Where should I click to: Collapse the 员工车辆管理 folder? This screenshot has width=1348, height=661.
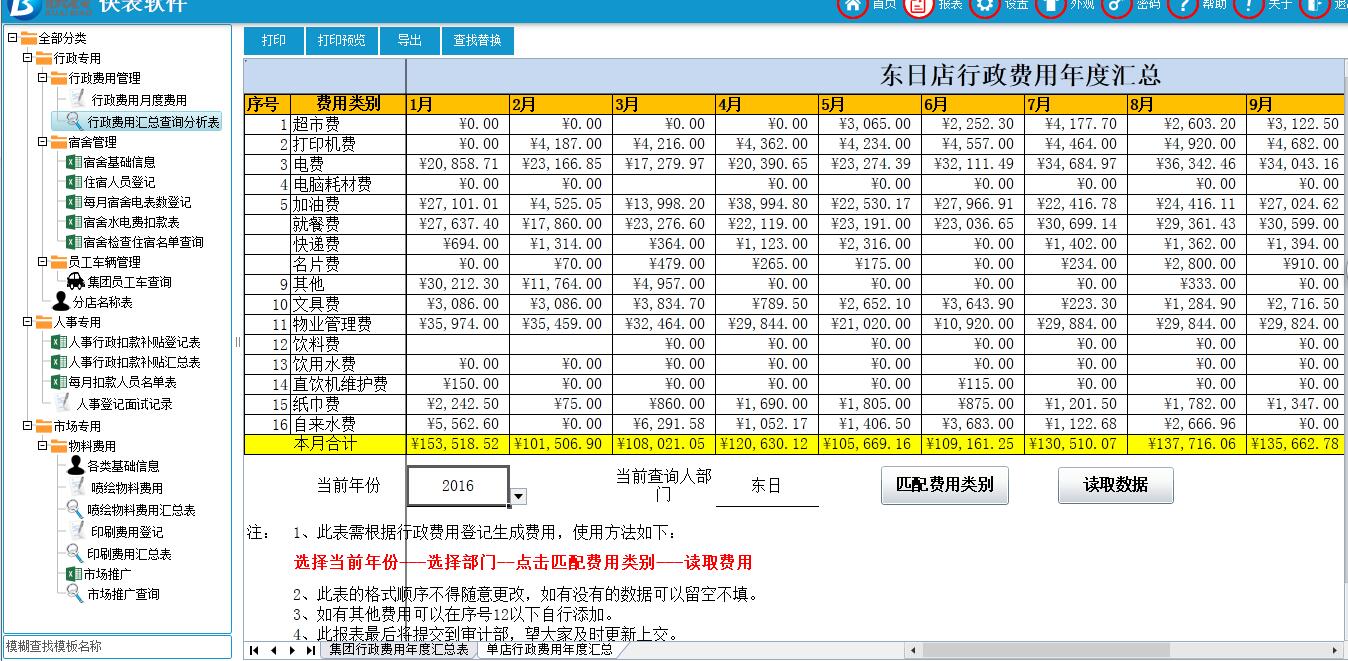click(x=43, y=262)
